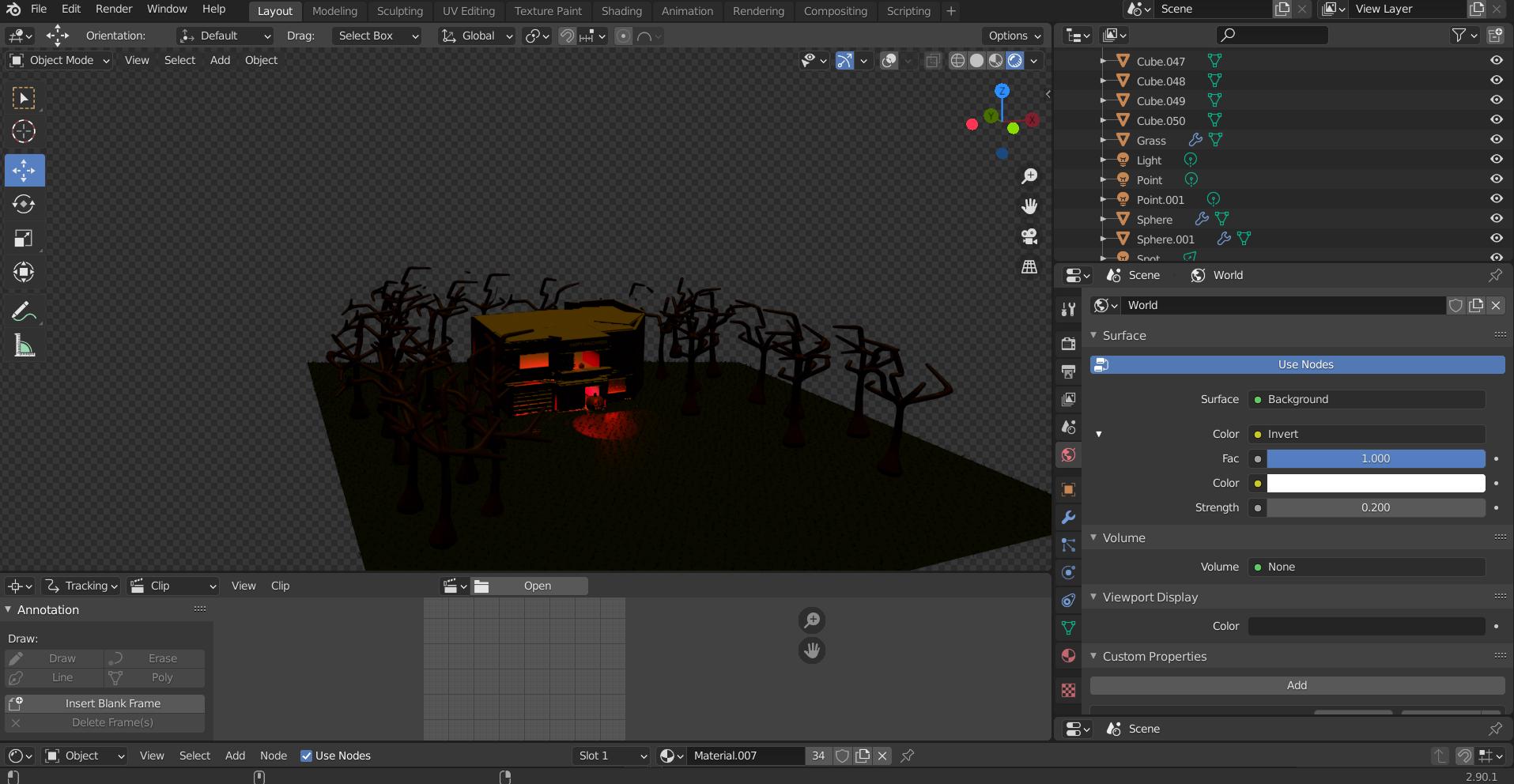Open the Slot 1 material slot dropdown

point(612,756)
